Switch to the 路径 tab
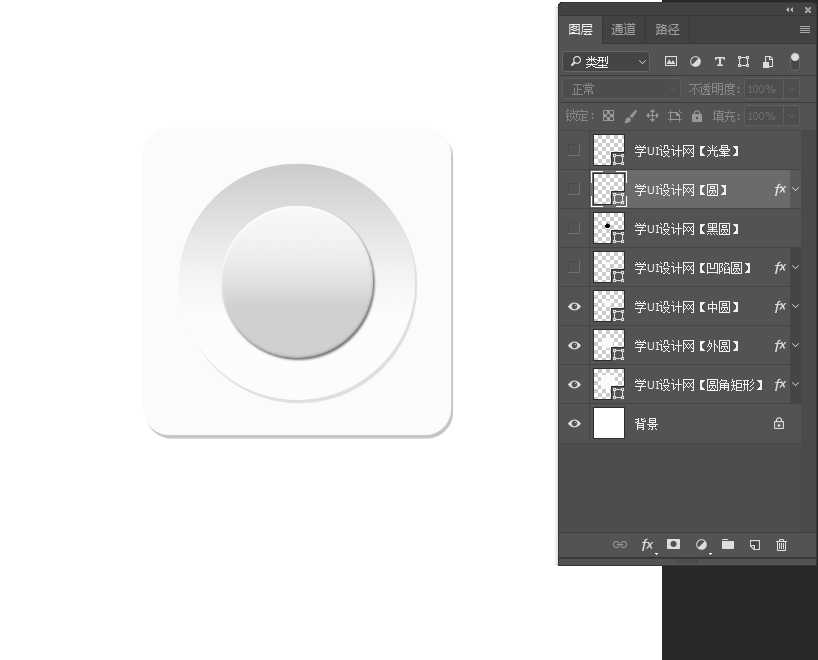This screenshot has width=818, height=660. pyautogui.click(x=667, y=30)
